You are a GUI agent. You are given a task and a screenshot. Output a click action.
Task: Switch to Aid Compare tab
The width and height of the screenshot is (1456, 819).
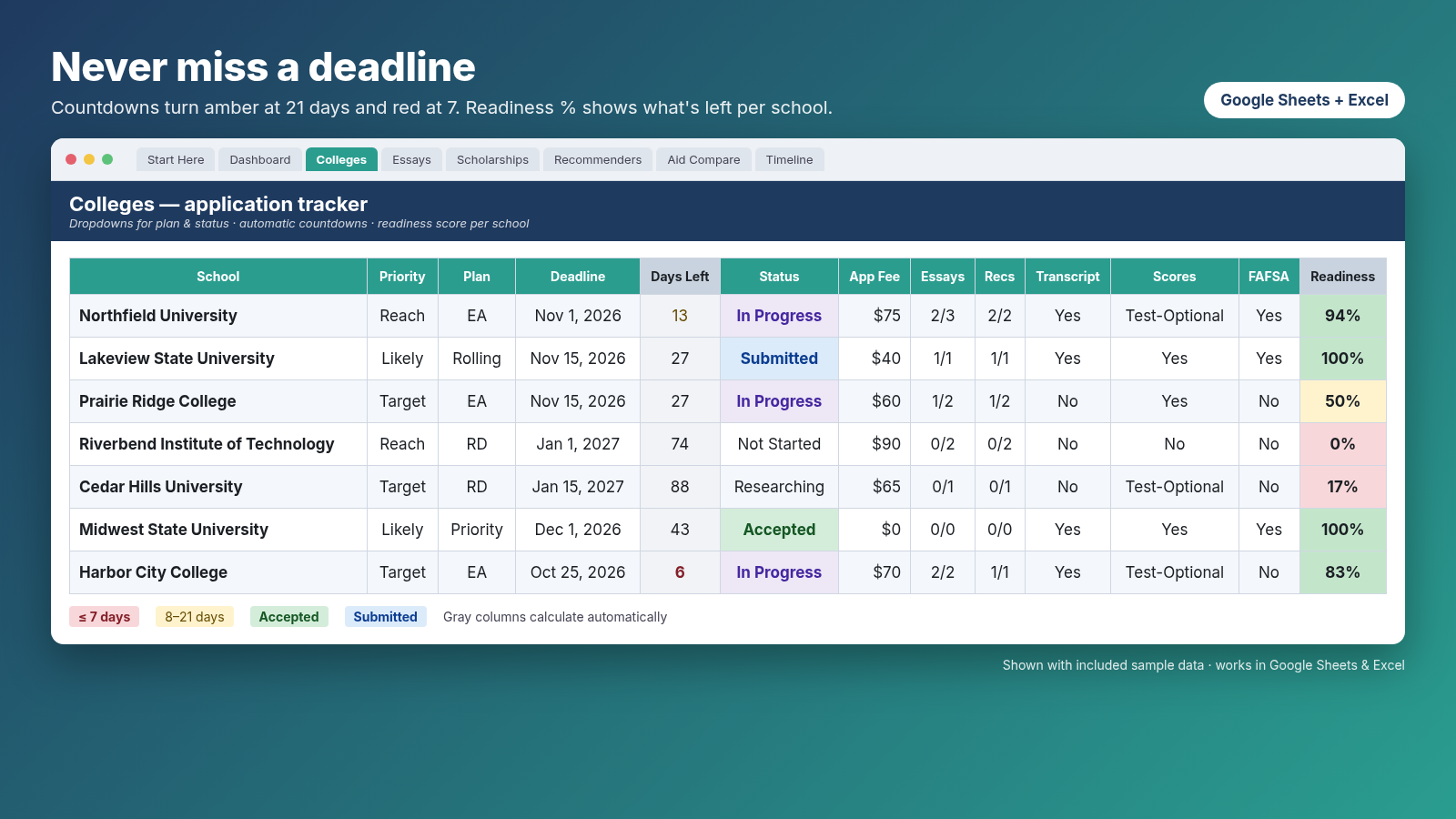coord(703,159)
